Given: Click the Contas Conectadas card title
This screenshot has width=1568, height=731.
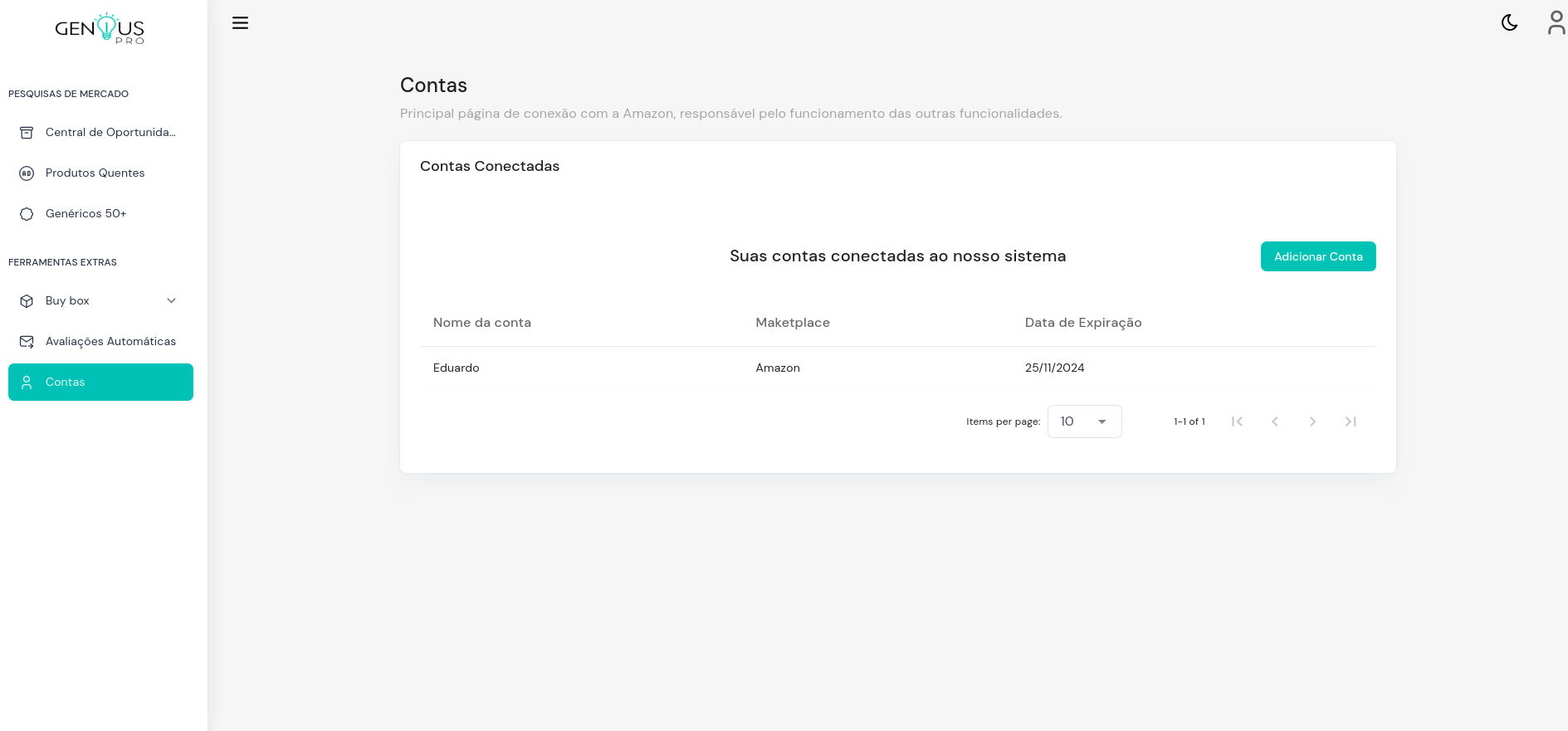Looking at the screenshot, I should click(490, 166).
